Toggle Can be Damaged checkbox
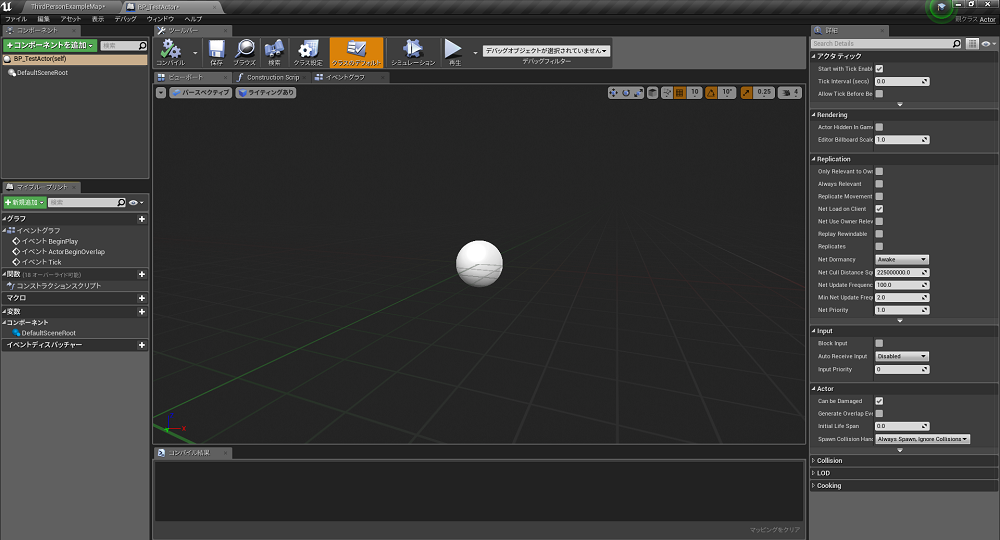 click(x=879, y=401)
